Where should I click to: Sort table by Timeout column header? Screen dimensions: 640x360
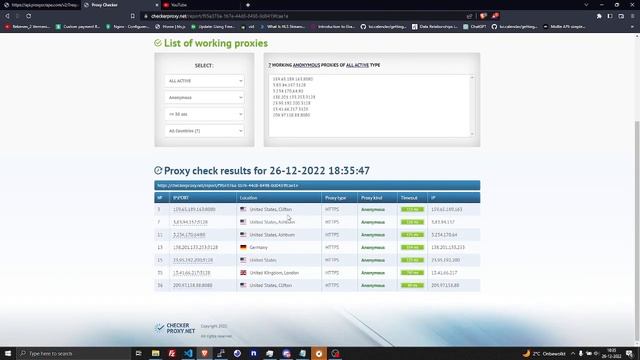[412, 198]
